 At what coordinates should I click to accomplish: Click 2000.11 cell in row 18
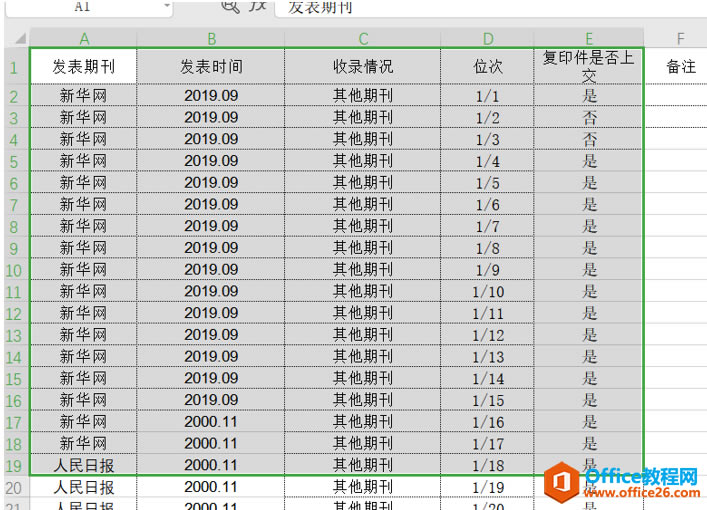[x=211, y=443]
